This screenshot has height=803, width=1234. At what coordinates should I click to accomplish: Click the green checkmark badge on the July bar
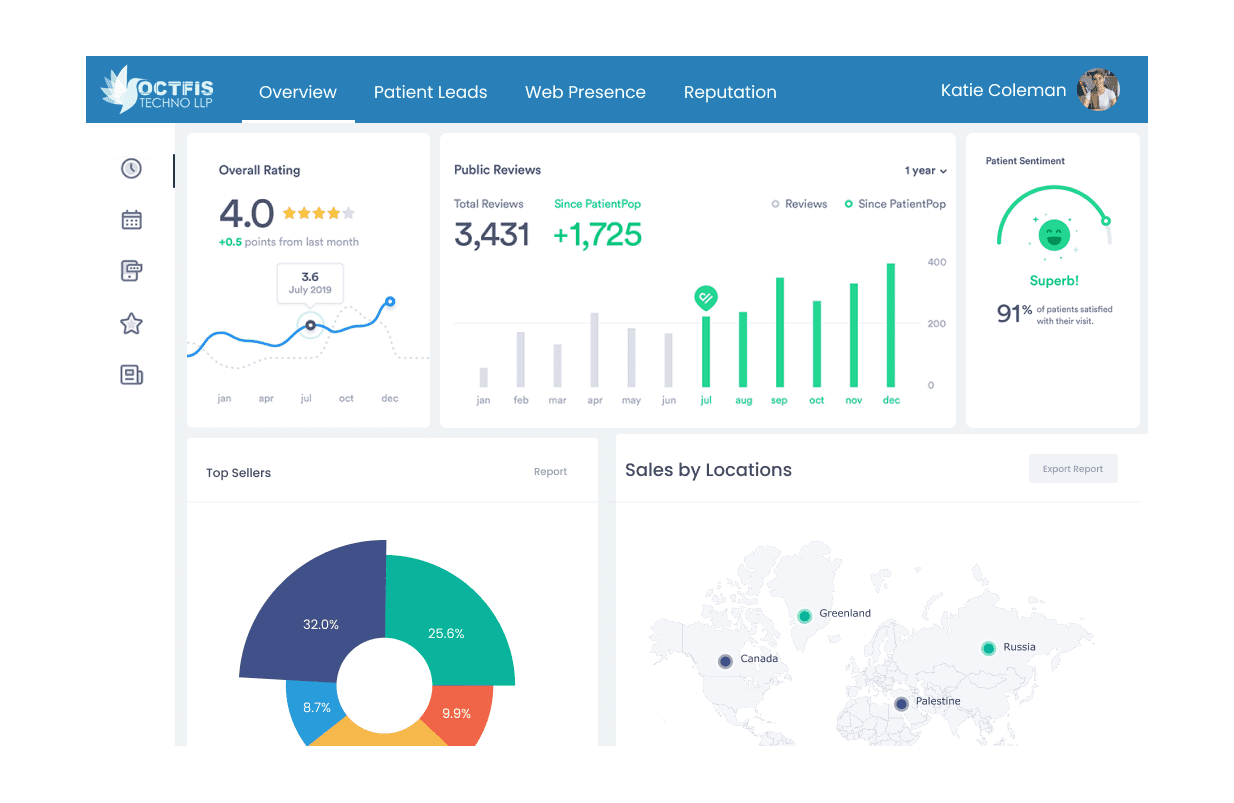[x=706, y=297]
